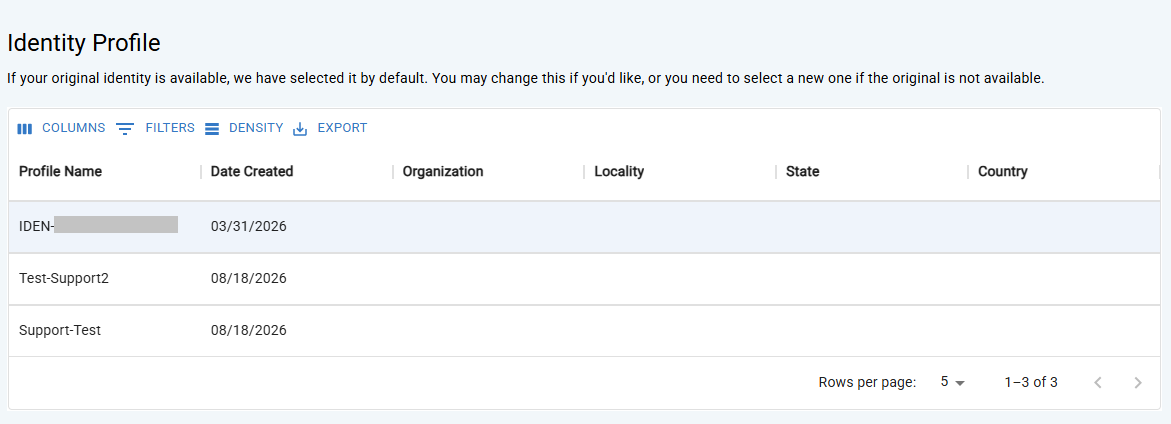
Task: Sort by Locality column header
Action: [619, 172]
